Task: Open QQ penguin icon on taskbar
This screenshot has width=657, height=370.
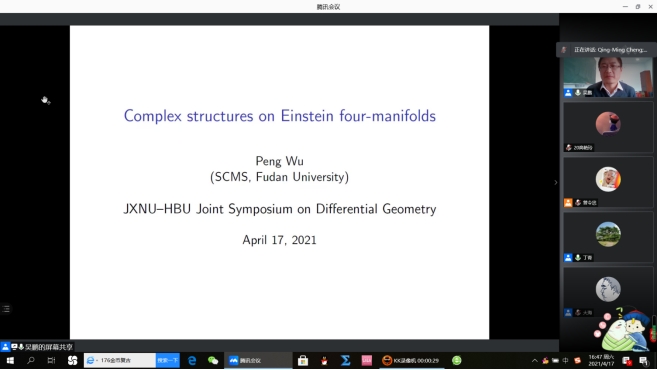Action: pyautogui.click(x=324, y=360)
